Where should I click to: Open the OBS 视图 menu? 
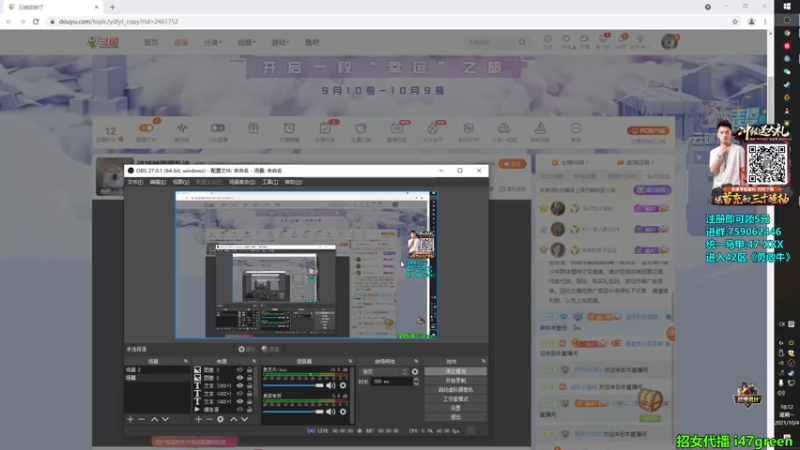click(181, 182)
